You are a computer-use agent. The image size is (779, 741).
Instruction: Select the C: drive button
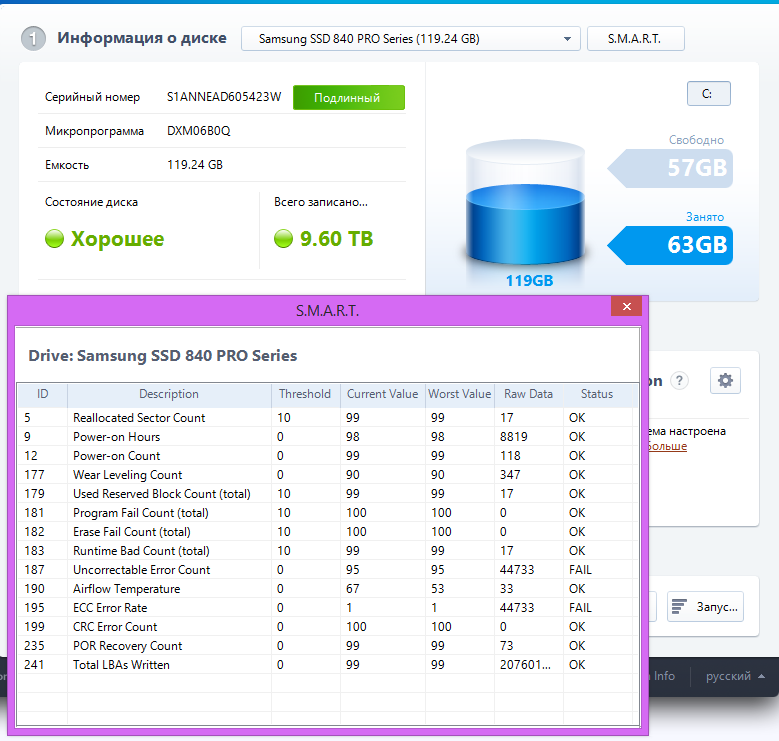click(x=708, y=94)
